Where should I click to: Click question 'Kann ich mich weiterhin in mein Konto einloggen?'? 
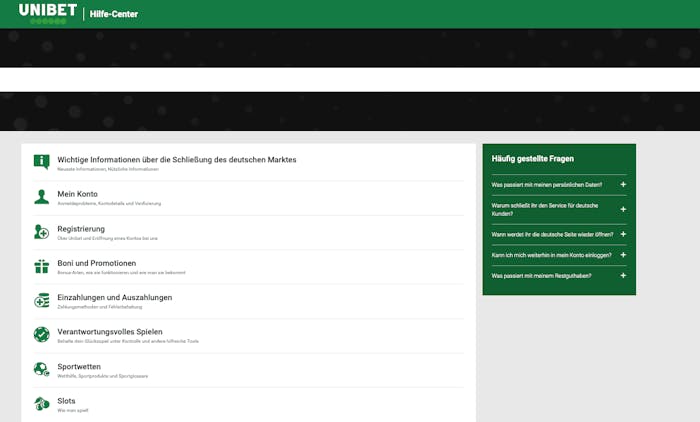coord(551,255)
